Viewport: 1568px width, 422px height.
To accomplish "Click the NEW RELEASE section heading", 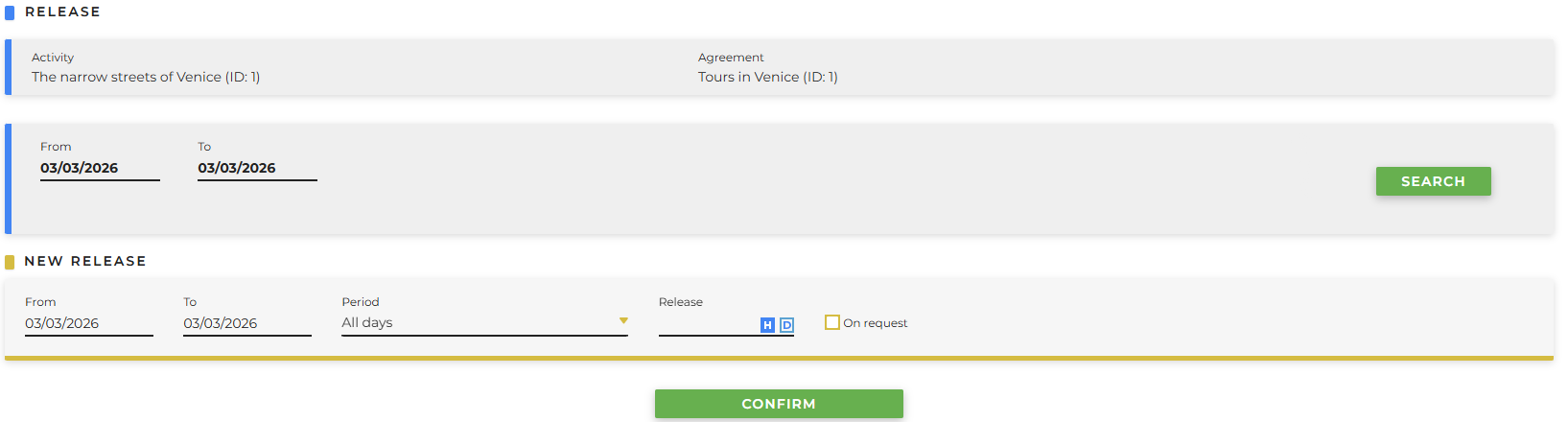I will [x=85, y=261].
